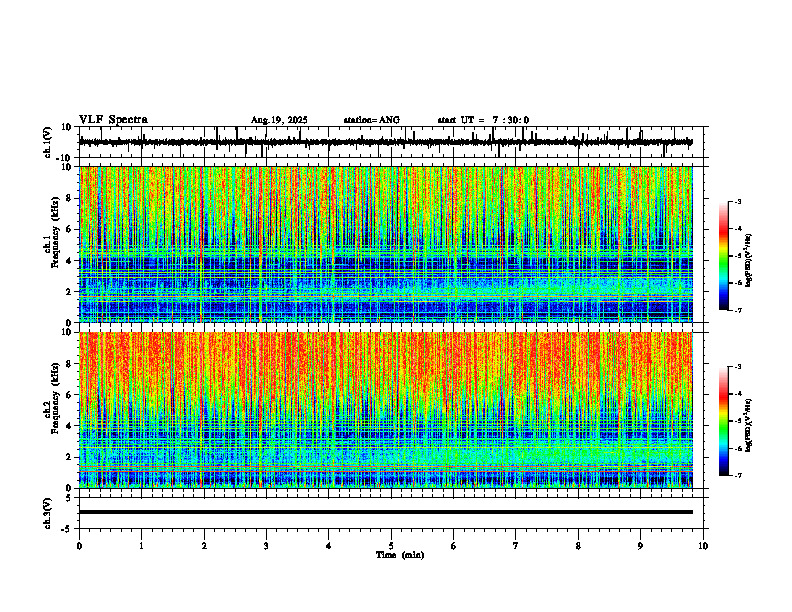
Task: Click time axis tick label '4'
Action: click(328, 546)
